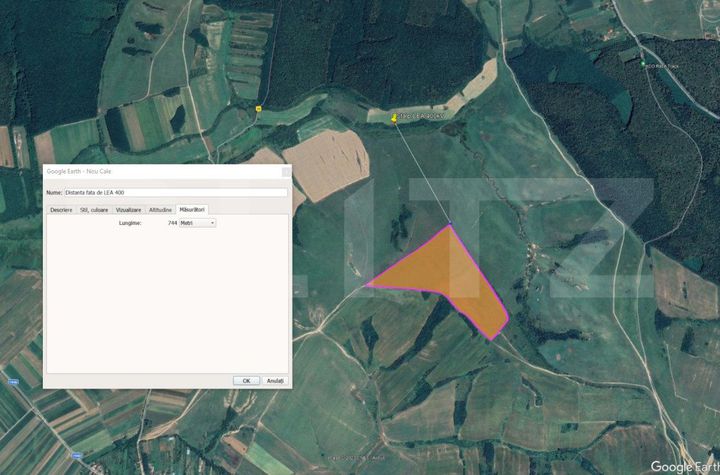This screenshot has width=720, height=475.
Task: Open the Vizualizare tab
Action: [x=129, y=210]
